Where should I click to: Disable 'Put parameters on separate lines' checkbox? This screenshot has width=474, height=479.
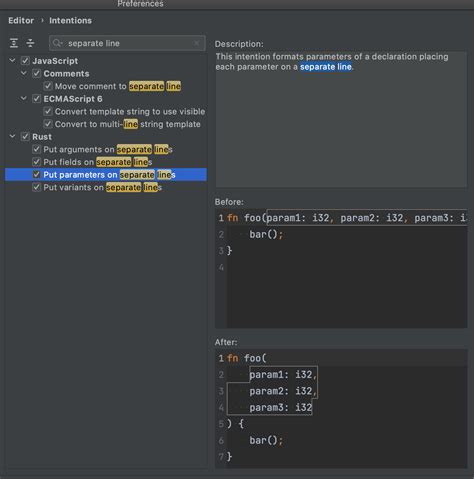click(36, 175)
